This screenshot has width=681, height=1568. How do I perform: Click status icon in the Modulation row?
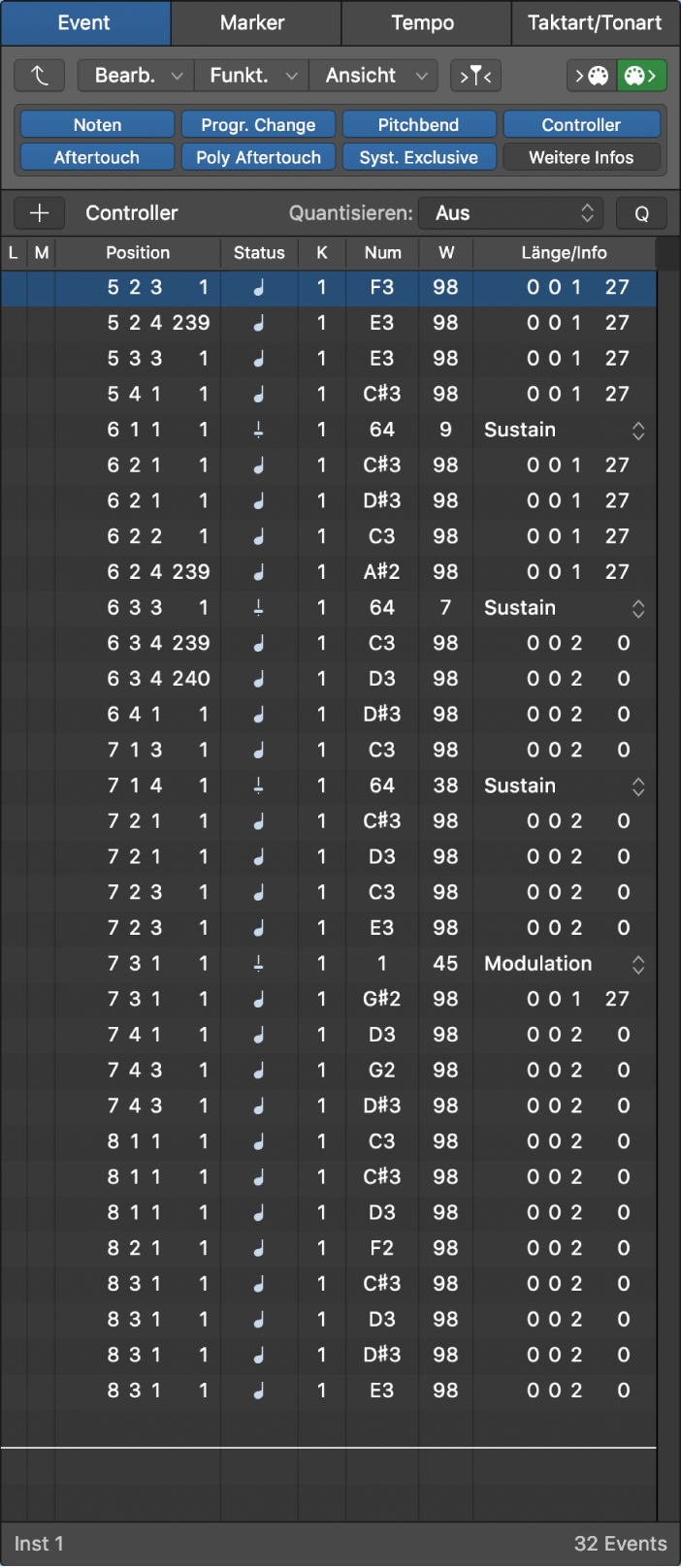tap(259, 964)
